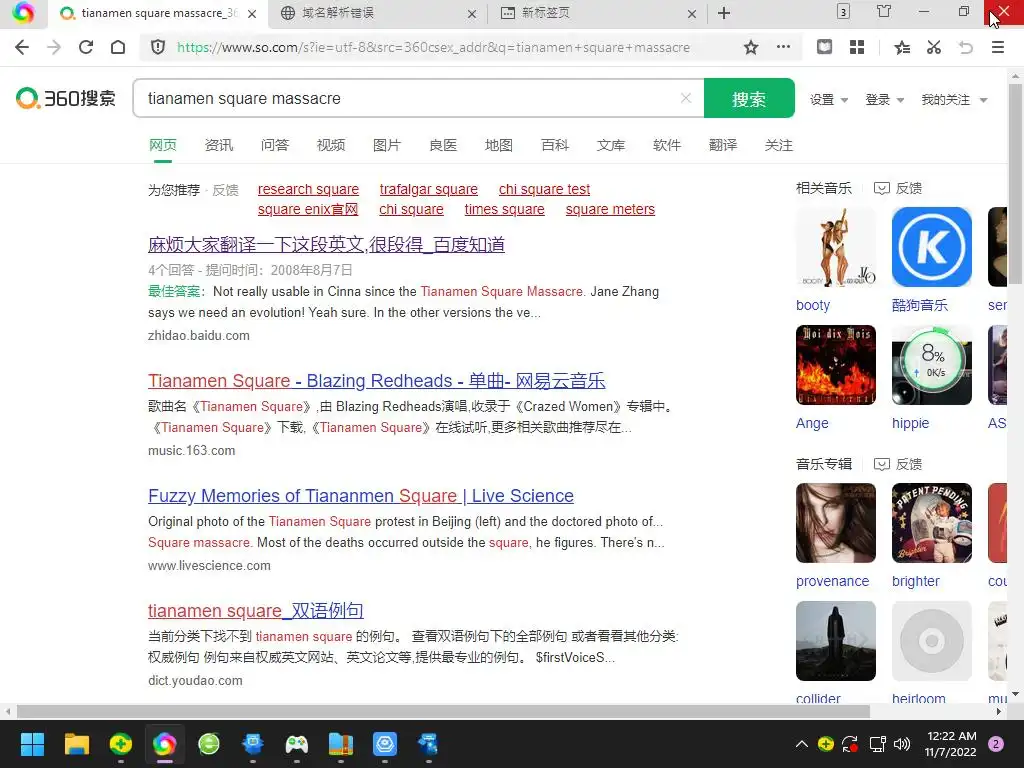This screenshot has height=768, width=1024.
Task: Reload the current page
Action: click(x=86, y=47)
